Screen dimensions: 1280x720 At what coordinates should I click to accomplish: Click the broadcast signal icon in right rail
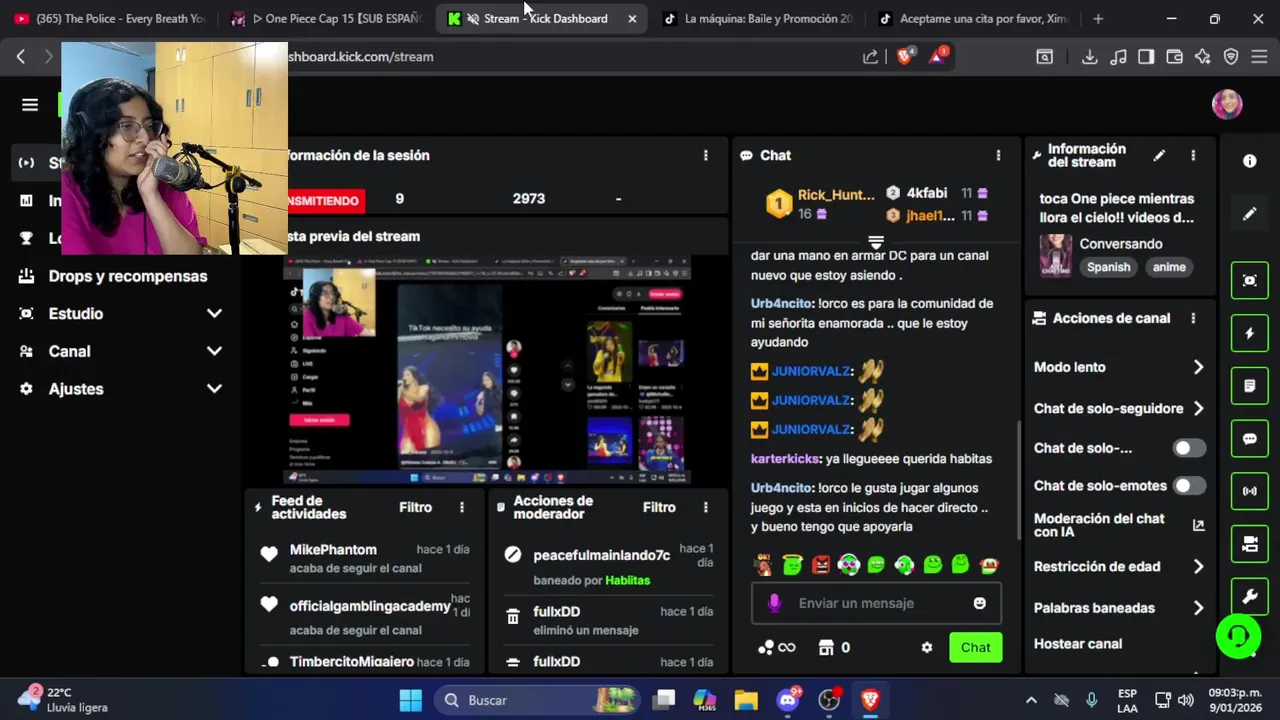coord(1249,491)
